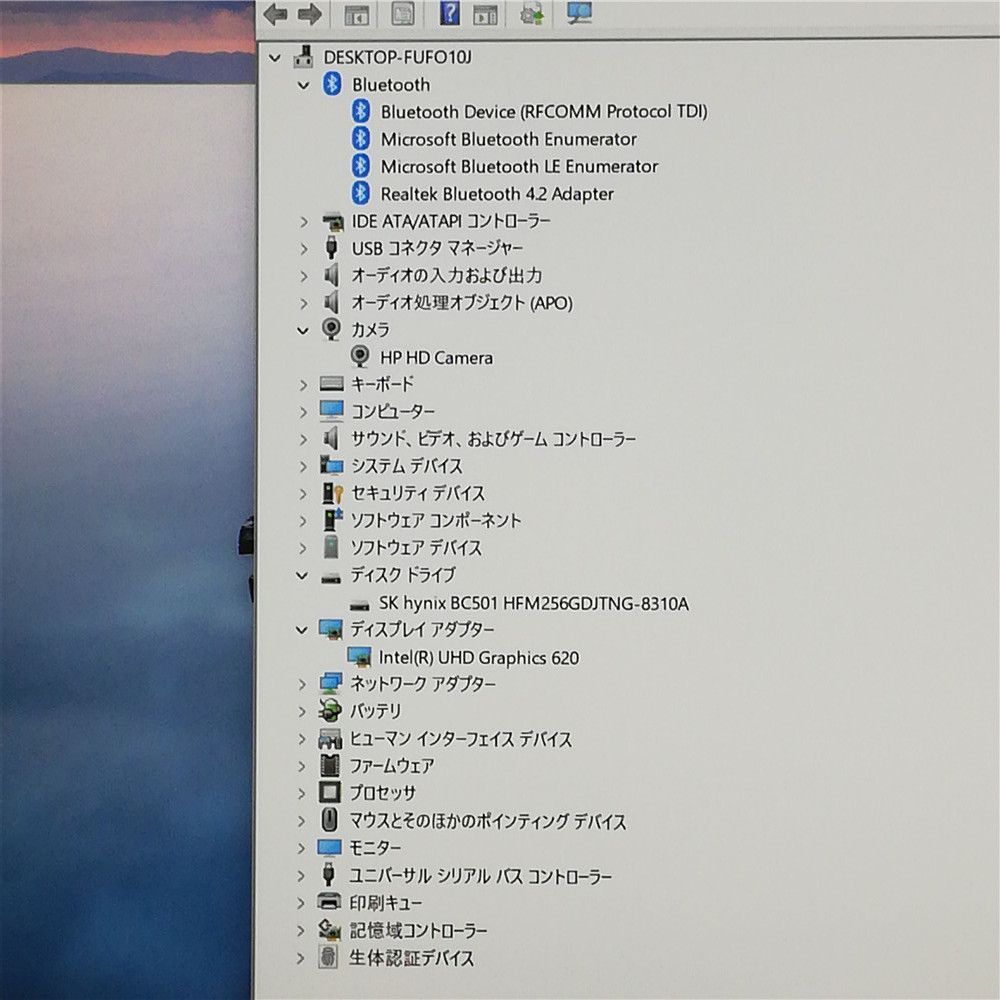Click the Bluetooth icon beside Realtek Bluetooth 4.2 Adapter

click(360, 194)
